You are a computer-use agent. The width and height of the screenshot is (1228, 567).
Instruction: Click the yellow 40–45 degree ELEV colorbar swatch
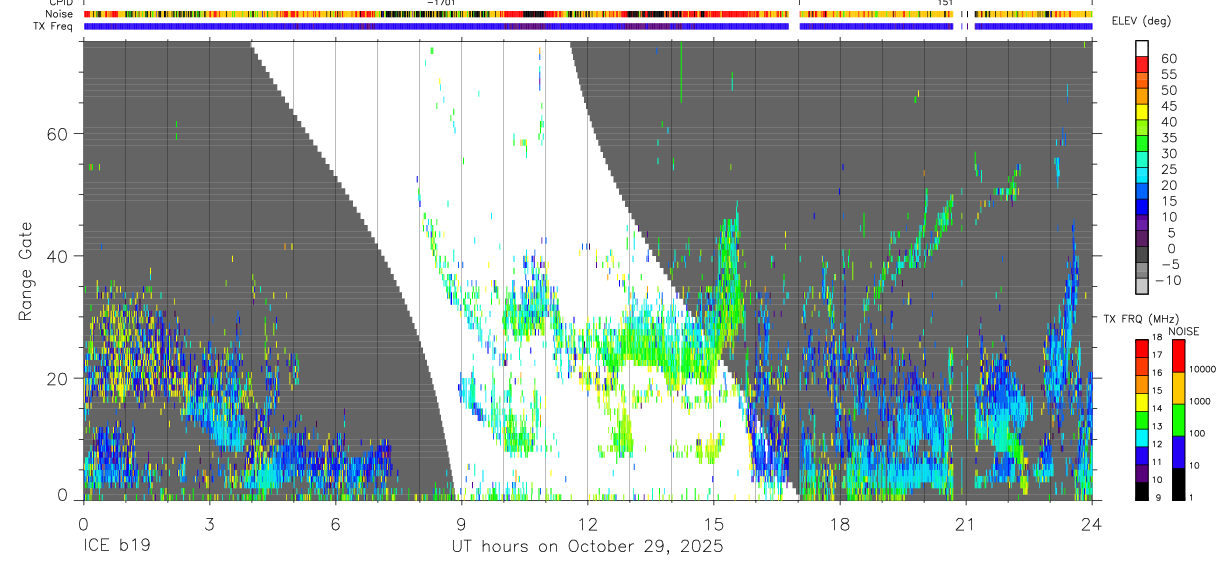pos(1143,113)
